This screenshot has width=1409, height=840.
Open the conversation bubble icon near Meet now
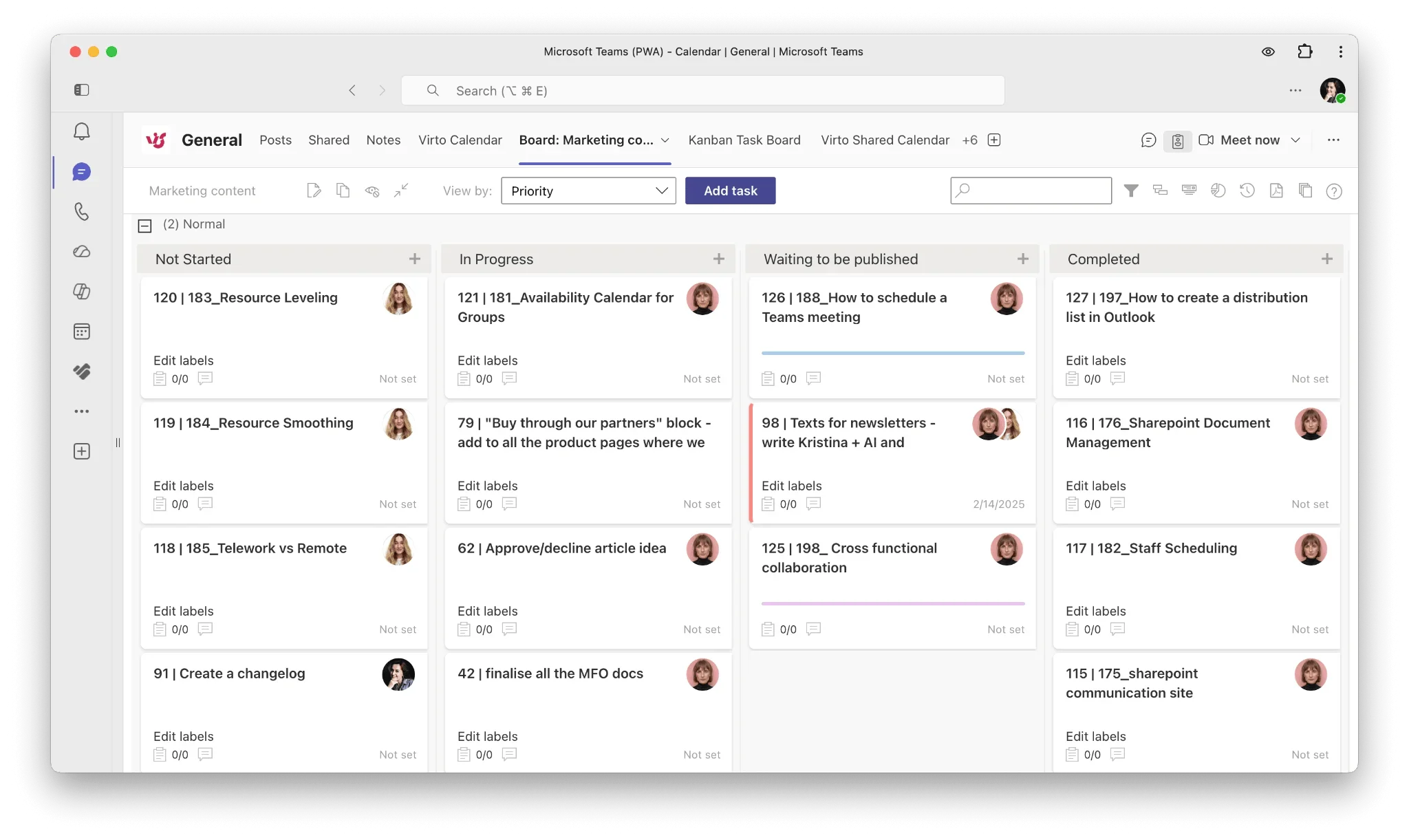pos(1148,140)
